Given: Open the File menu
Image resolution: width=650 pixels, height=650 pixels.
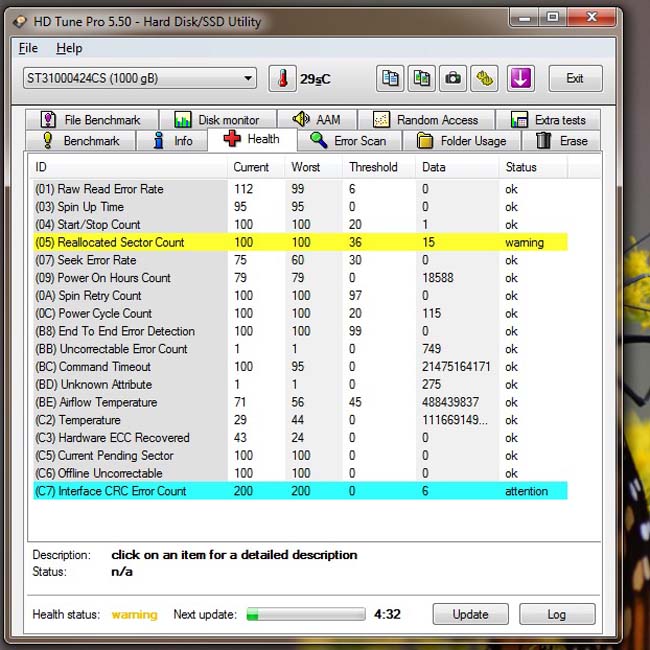Looking at the screenshot, I should [28, 48].
